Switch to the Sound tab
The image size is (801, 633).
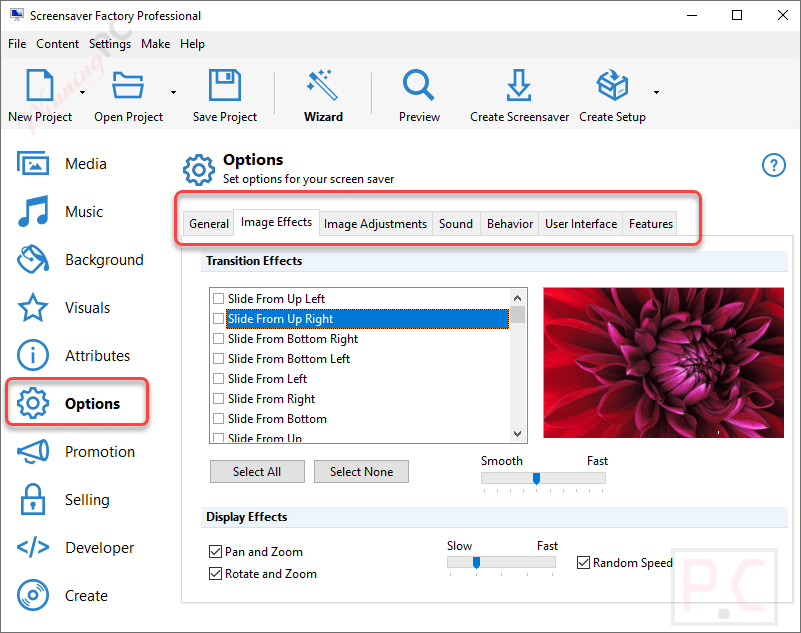click(x=456, y=224)
